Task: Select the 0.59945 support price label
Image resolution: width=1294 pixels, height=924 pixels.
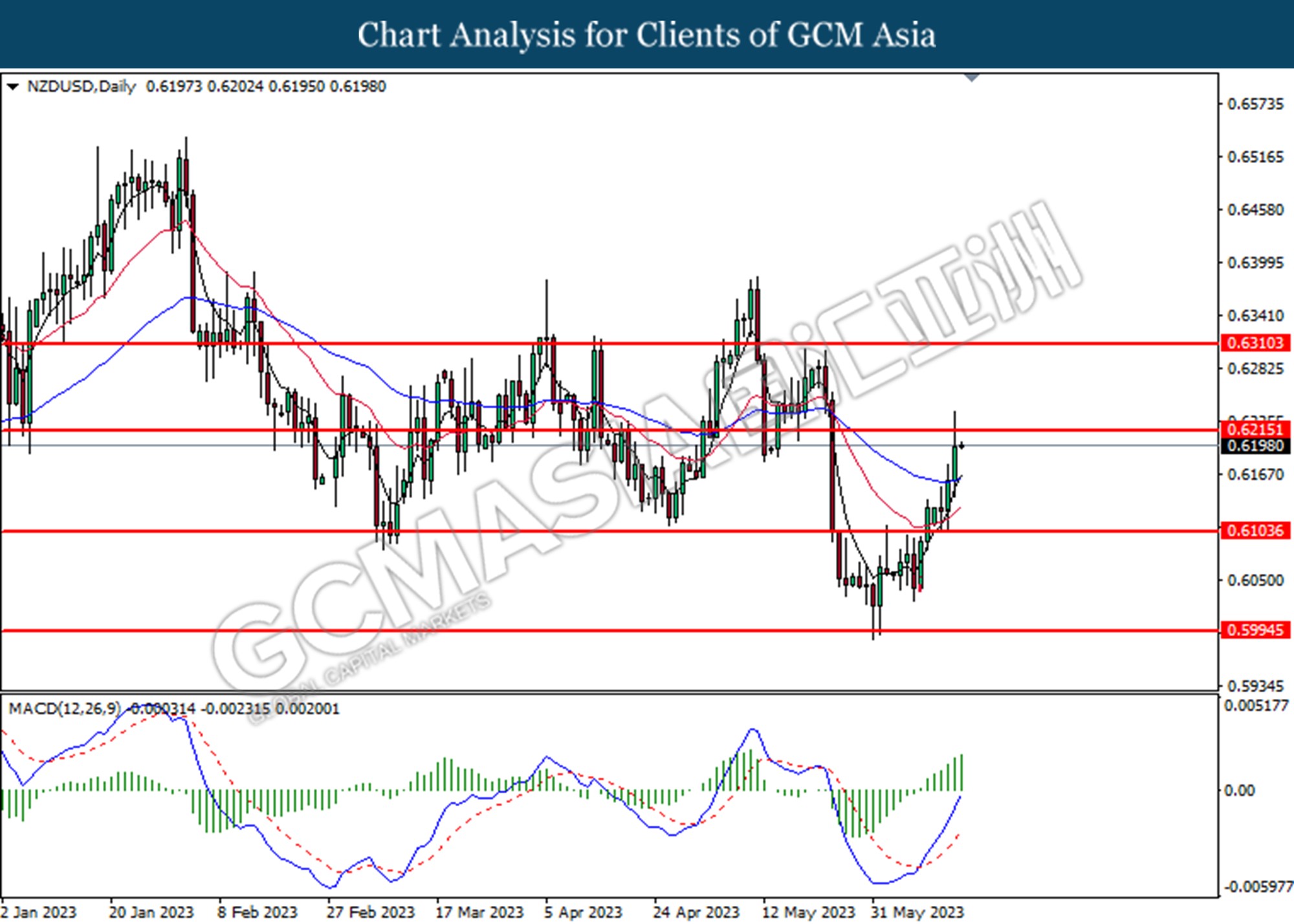Action: coord(1255,630)
